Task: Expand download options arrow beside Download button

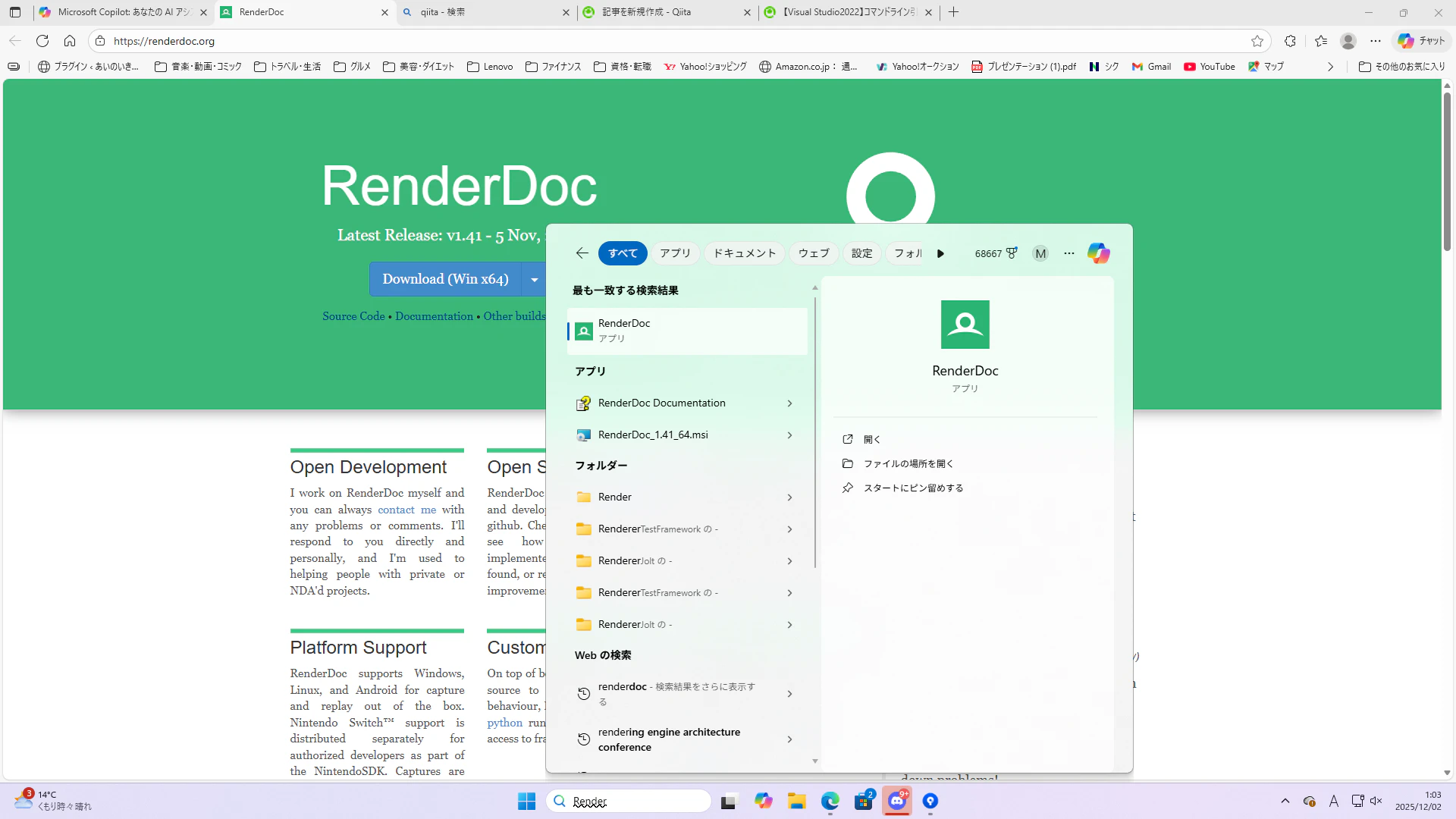Action: pos(534,280)
